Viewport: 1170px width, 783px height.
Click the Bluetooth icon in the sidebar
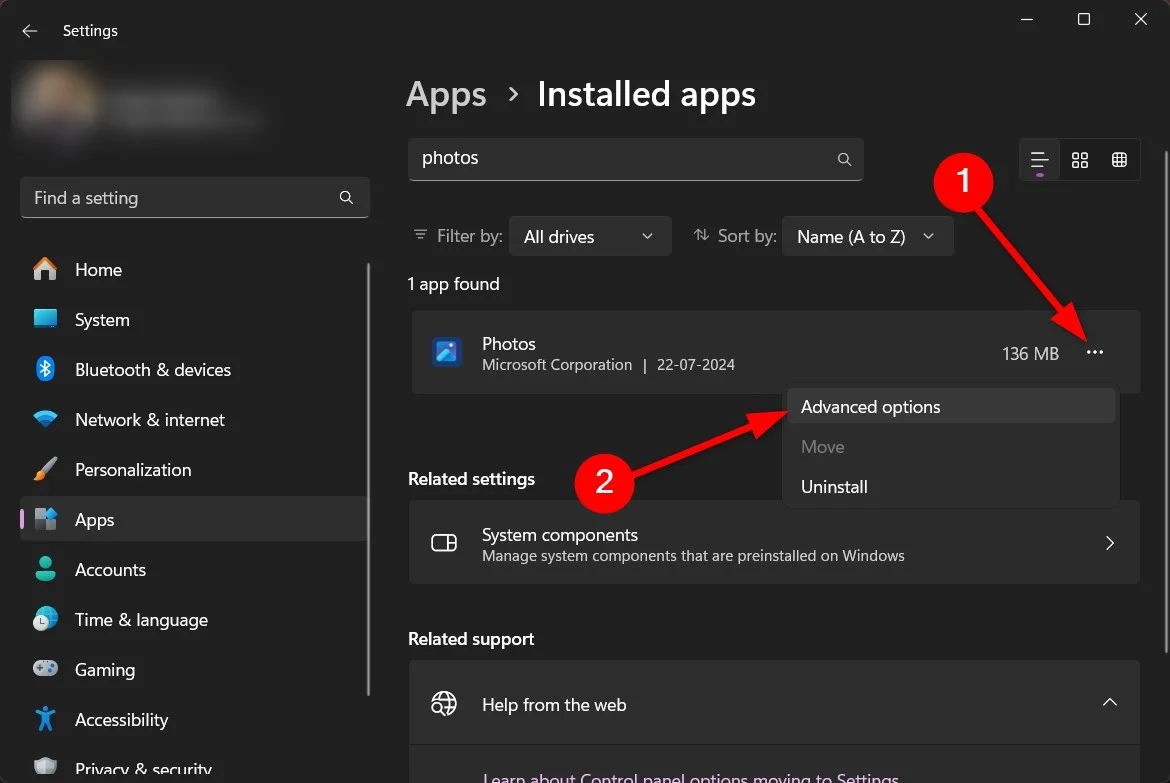pyautogui.click(x=45, y=369)
